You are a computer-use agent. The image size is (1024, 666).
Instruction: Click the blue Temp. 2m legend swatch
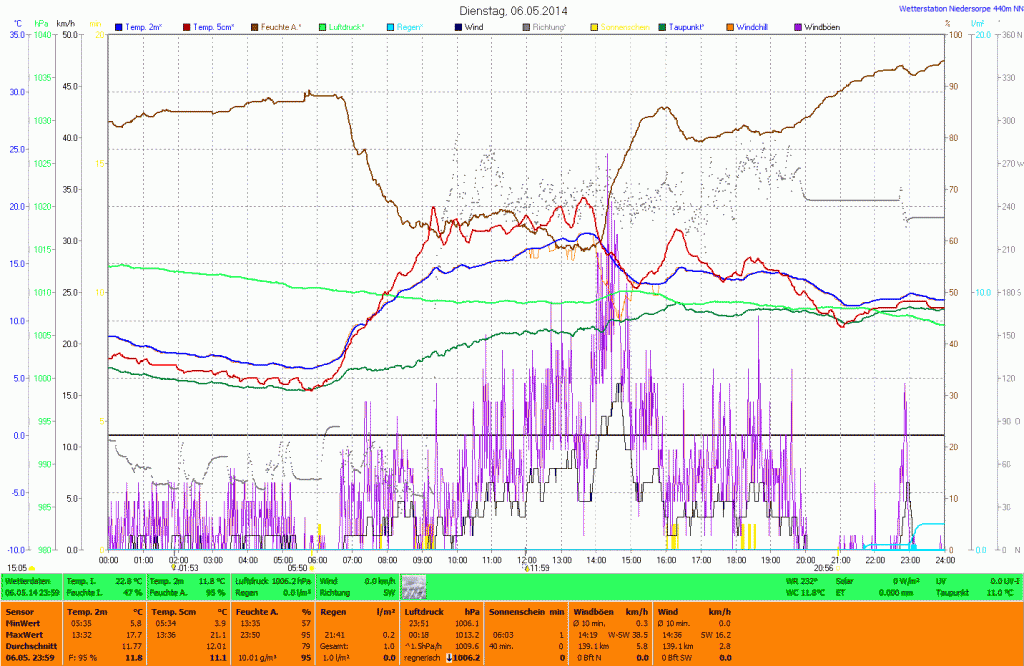119,26
